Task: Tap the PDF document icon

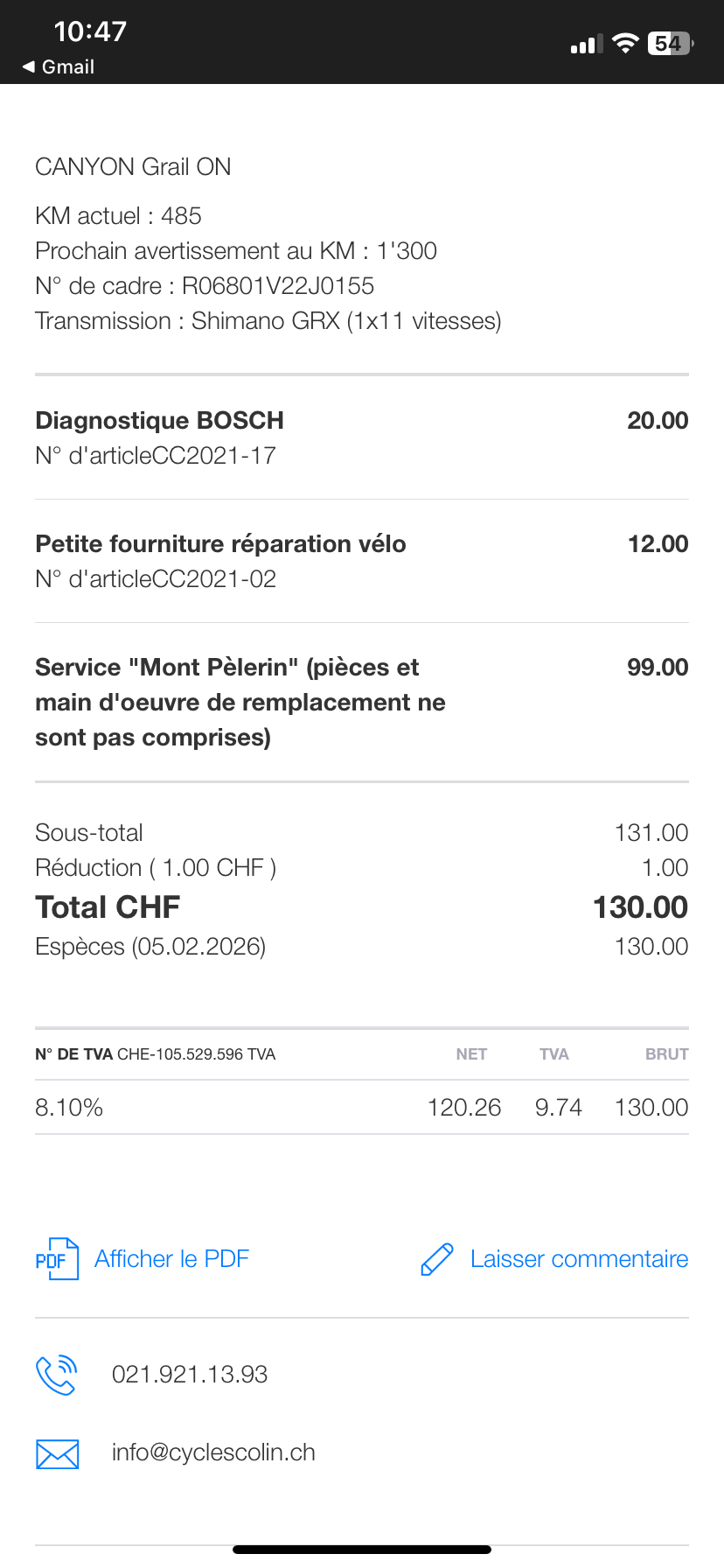Action: 57,1259
